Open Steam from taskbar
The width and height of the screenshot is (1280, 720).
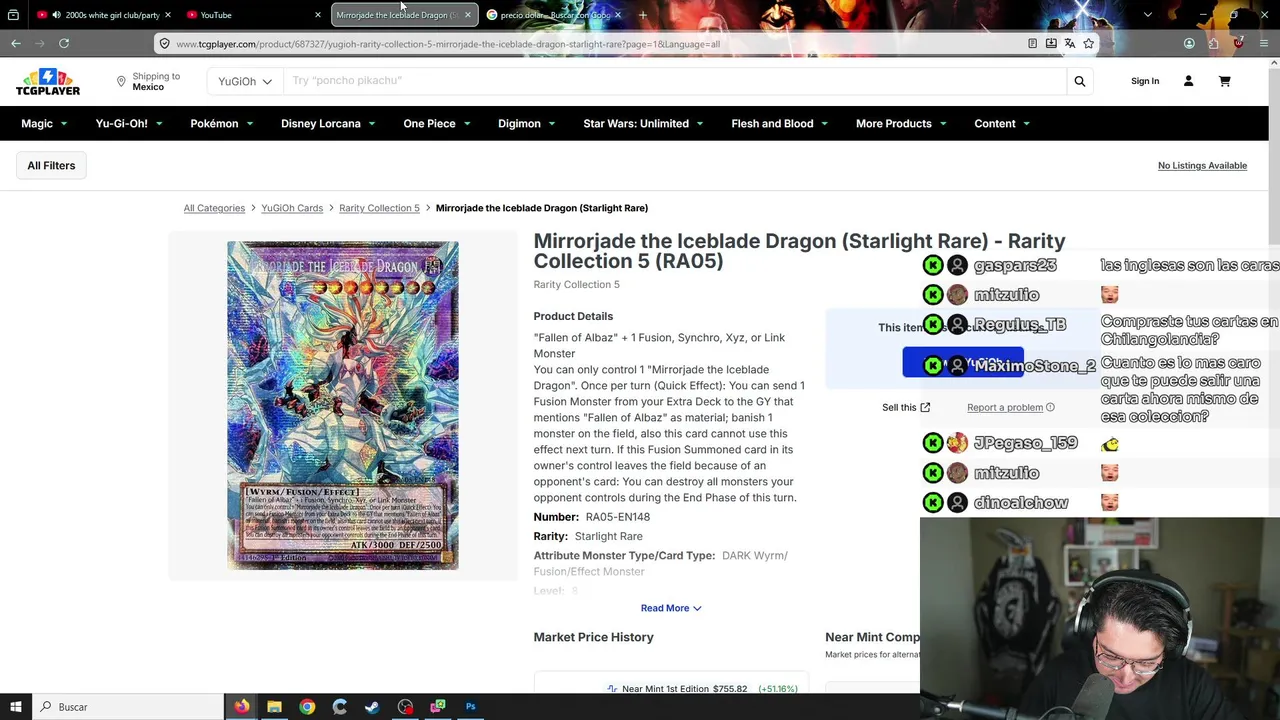372,707
